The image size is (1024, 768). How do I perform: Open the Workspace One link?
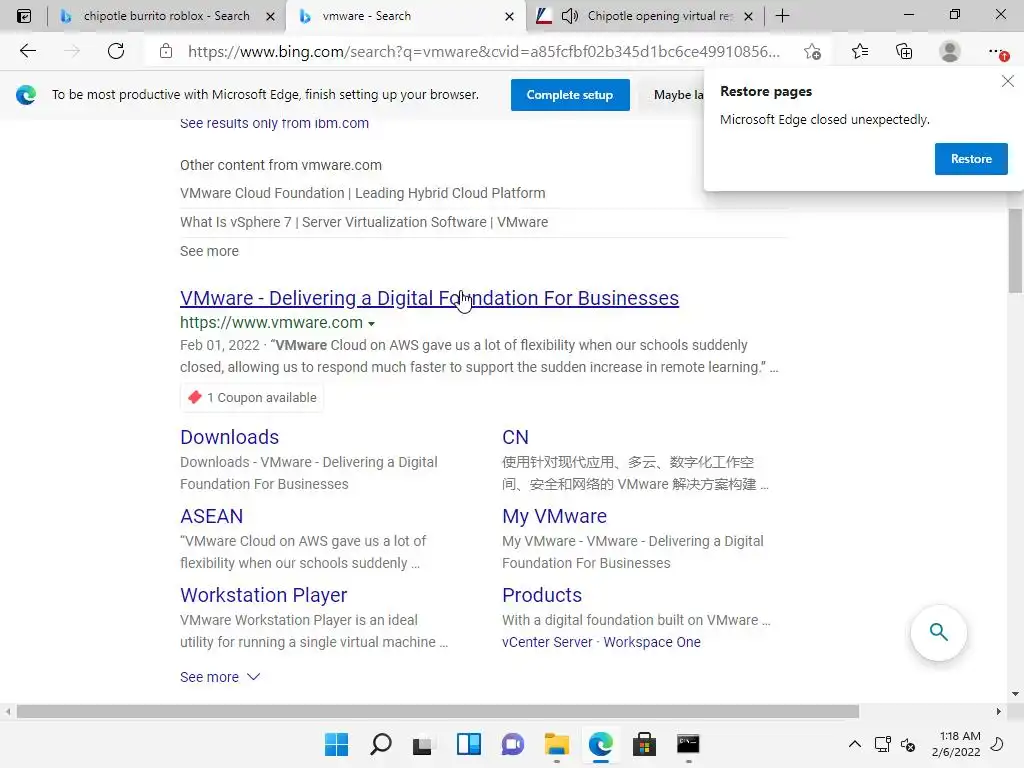pos(652,642)
